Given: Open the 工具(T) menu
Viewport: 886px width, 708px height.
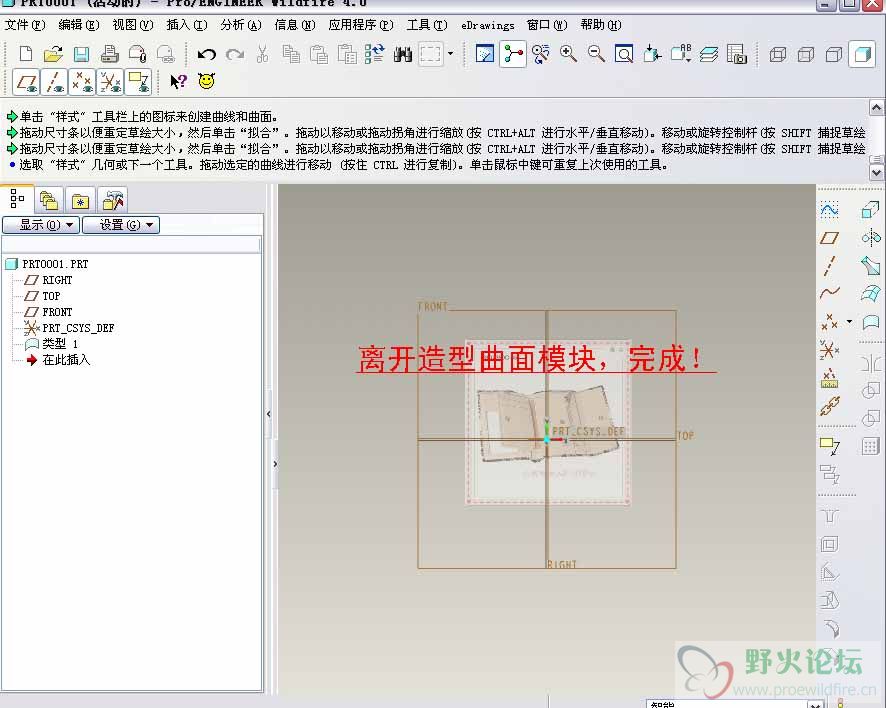Looking at the screenshot, I should [x=427, y=25].
